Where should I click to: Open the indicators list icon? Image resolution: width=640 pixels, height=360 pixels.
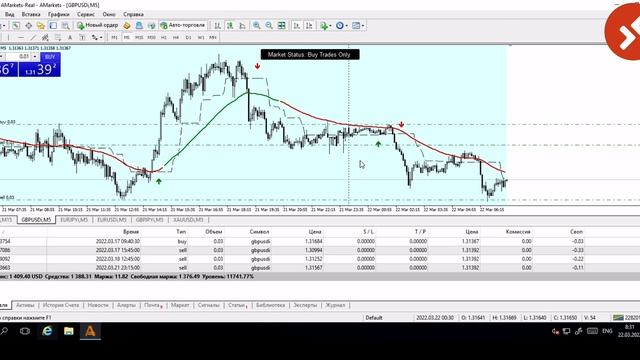323,25
